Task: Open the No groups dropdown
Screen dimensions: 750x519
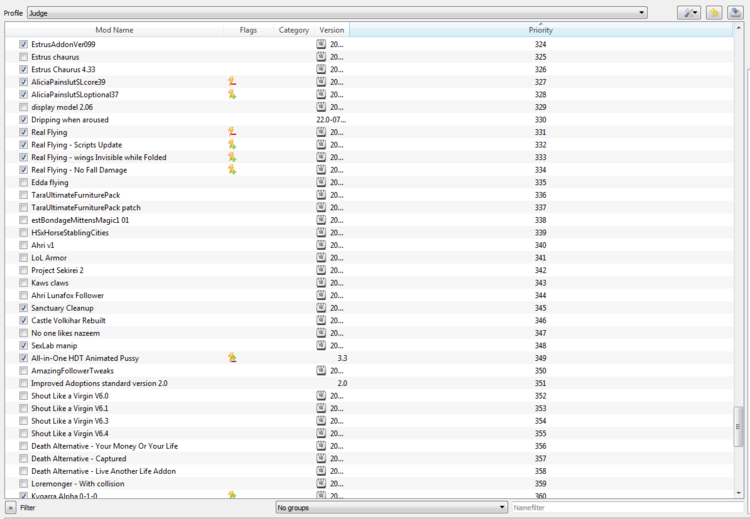Action: point(391,508)
